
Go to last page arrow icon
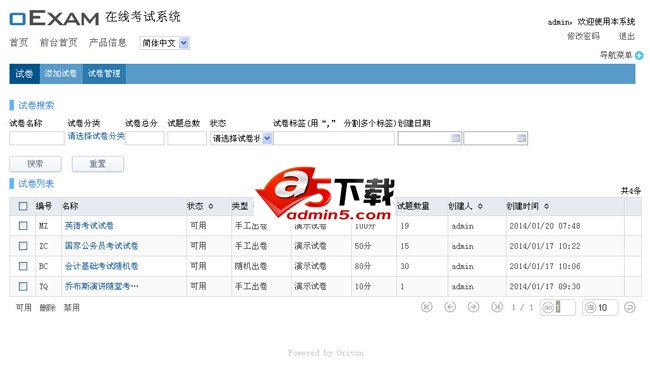[497, 307]
